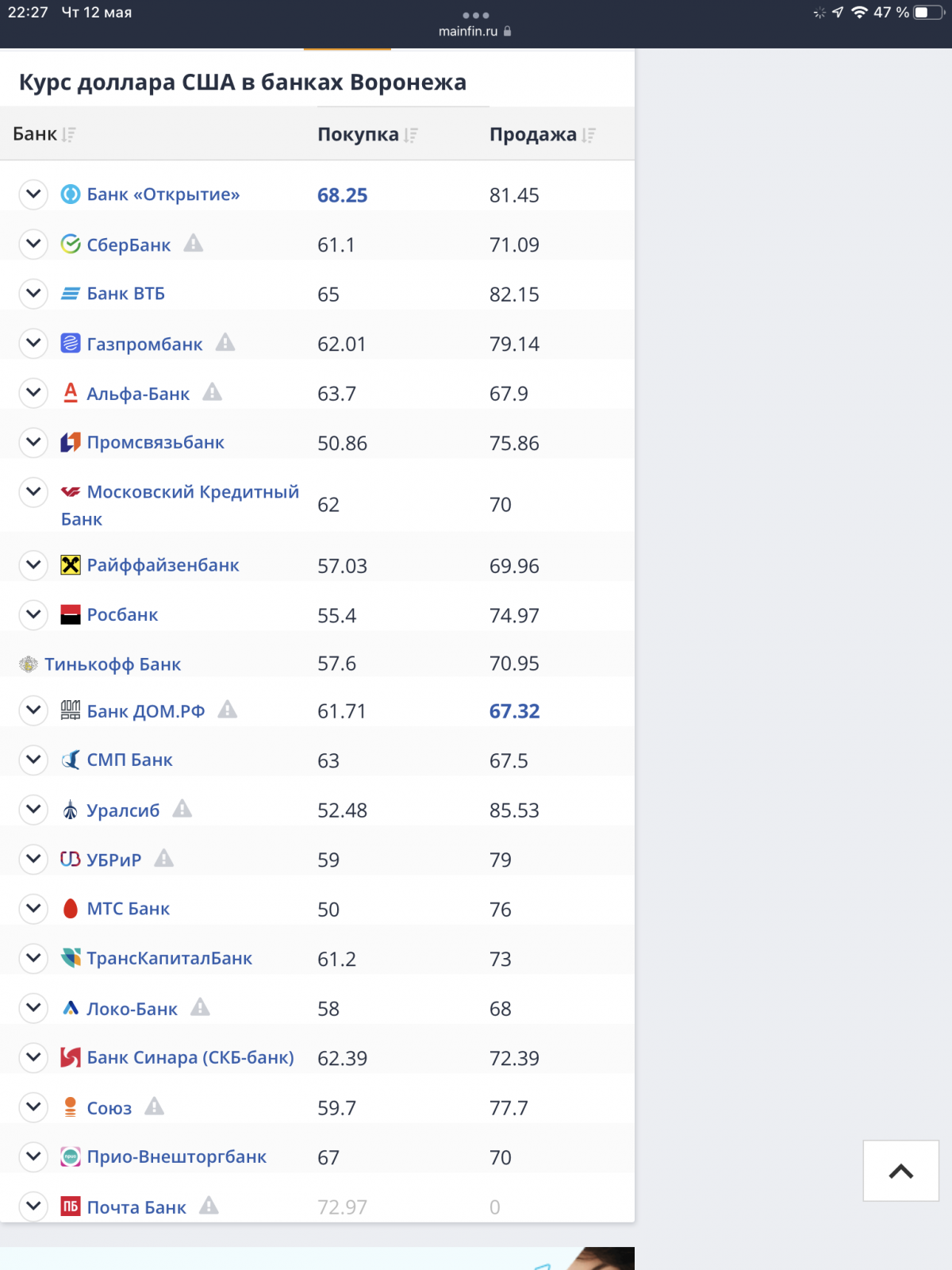Expand the Промсвязьбанк row chevron
This screenshot has width=952, height=1270.
[x=33, y=442]
